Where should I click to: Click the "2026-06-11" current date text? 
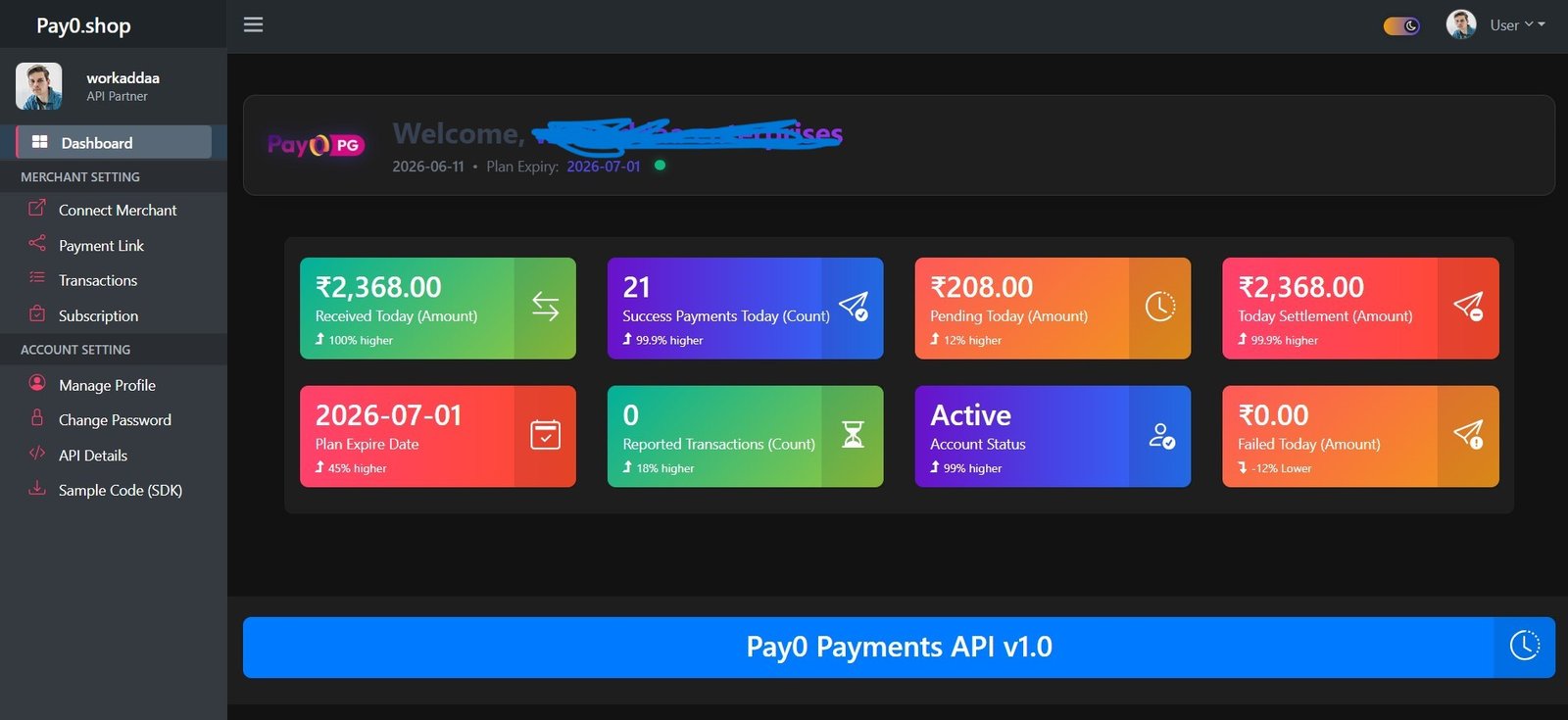[428, 167]
